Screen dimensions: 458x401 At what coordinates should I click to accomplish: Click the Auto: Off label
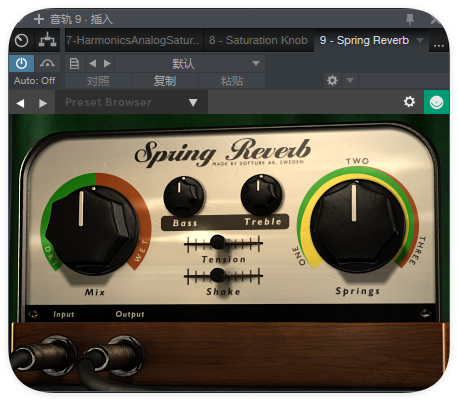pyautogui.click(x=34, y=81)
